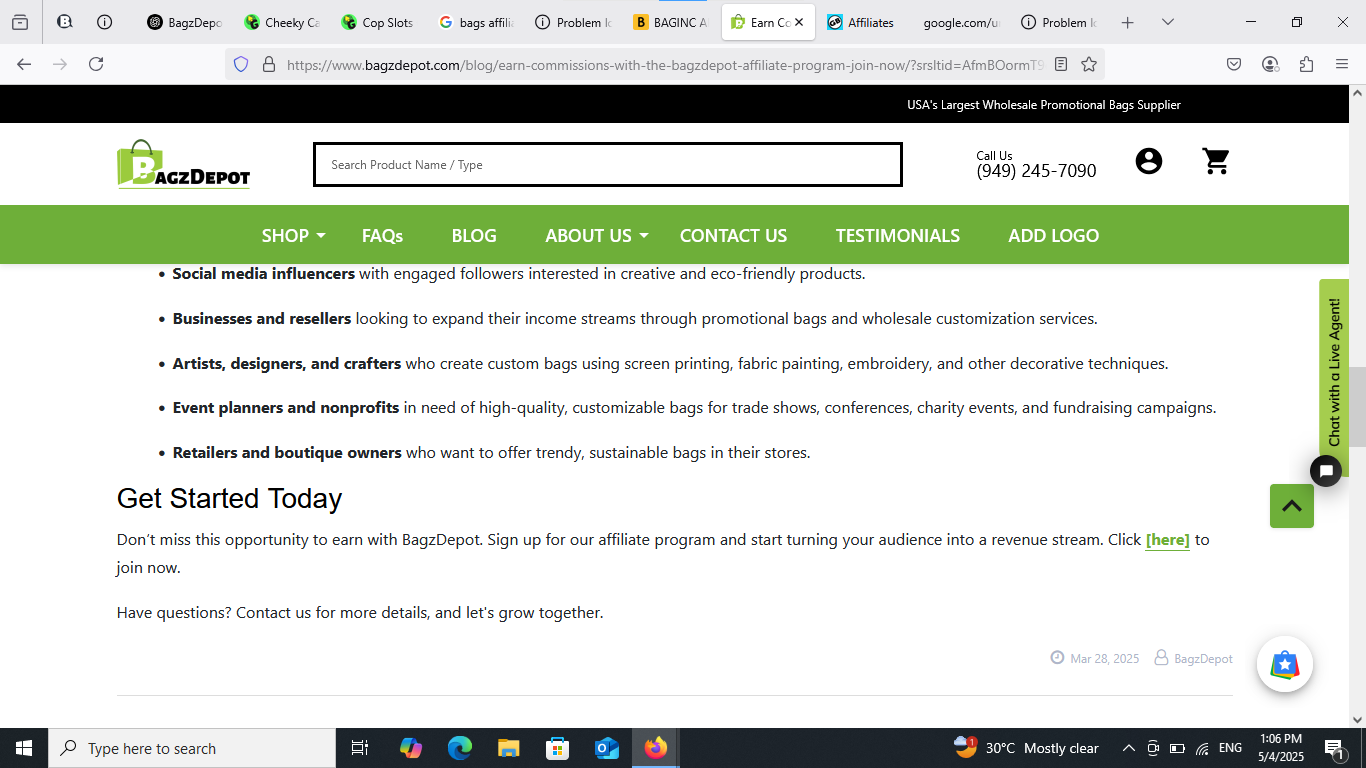Screen dimensions: 1366x768
Task: Open CONTACT US navigation item
Action: pos(733,235)
